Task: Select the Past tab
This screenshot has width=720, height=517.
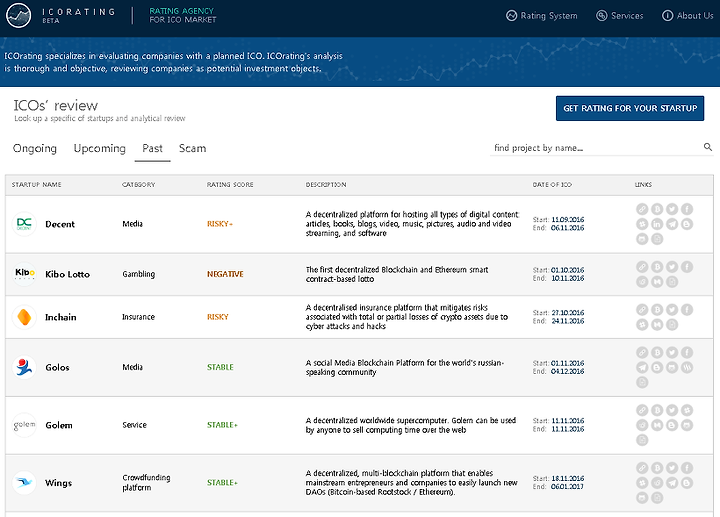Action: pyautogui.click(x=152, y=148)
